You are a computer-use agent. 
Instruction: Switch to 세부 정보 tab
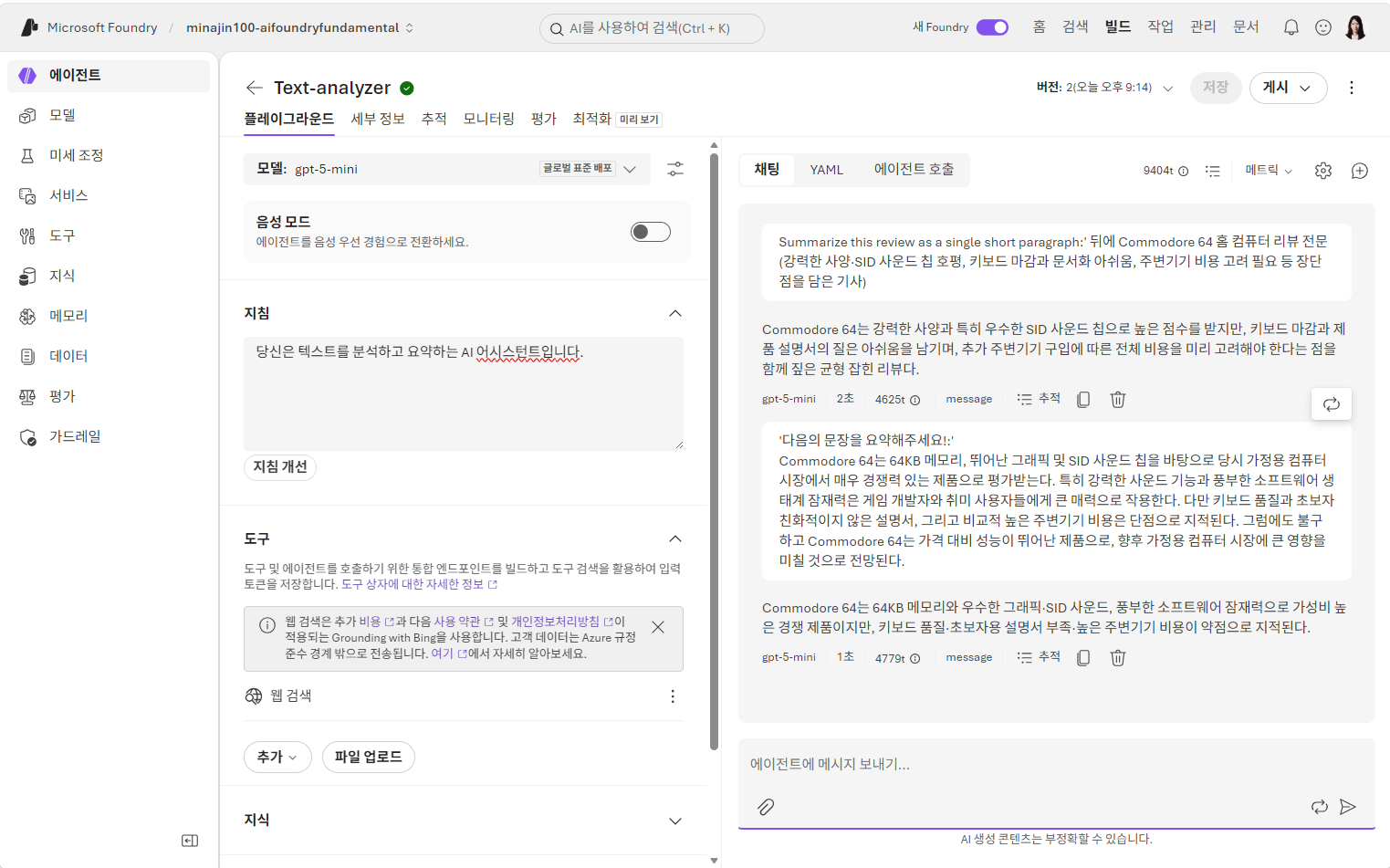pos(378,119)
